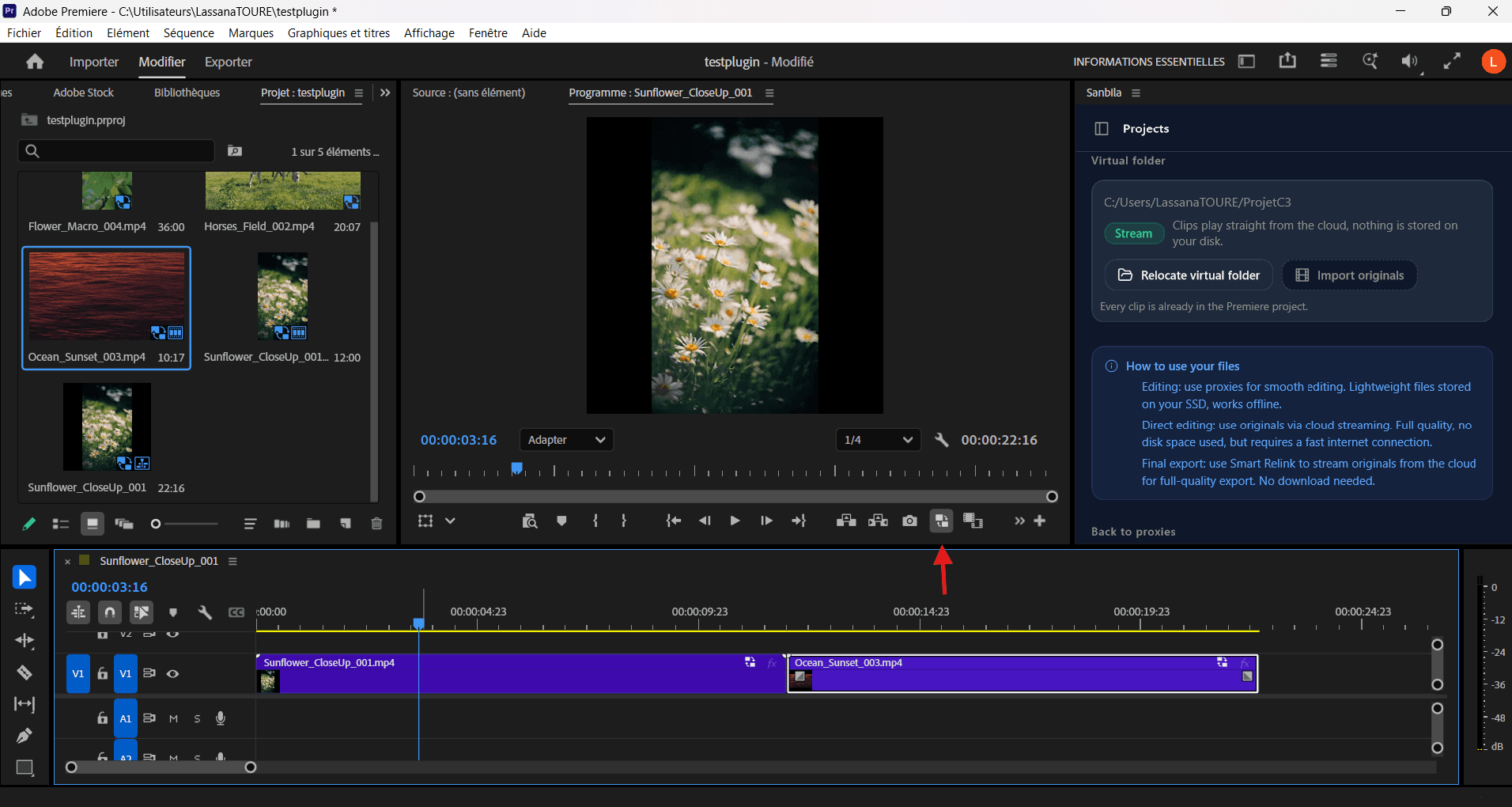Click the orange L account avatar
This screenshot has width=1512, height=807.
(1493, 61)
